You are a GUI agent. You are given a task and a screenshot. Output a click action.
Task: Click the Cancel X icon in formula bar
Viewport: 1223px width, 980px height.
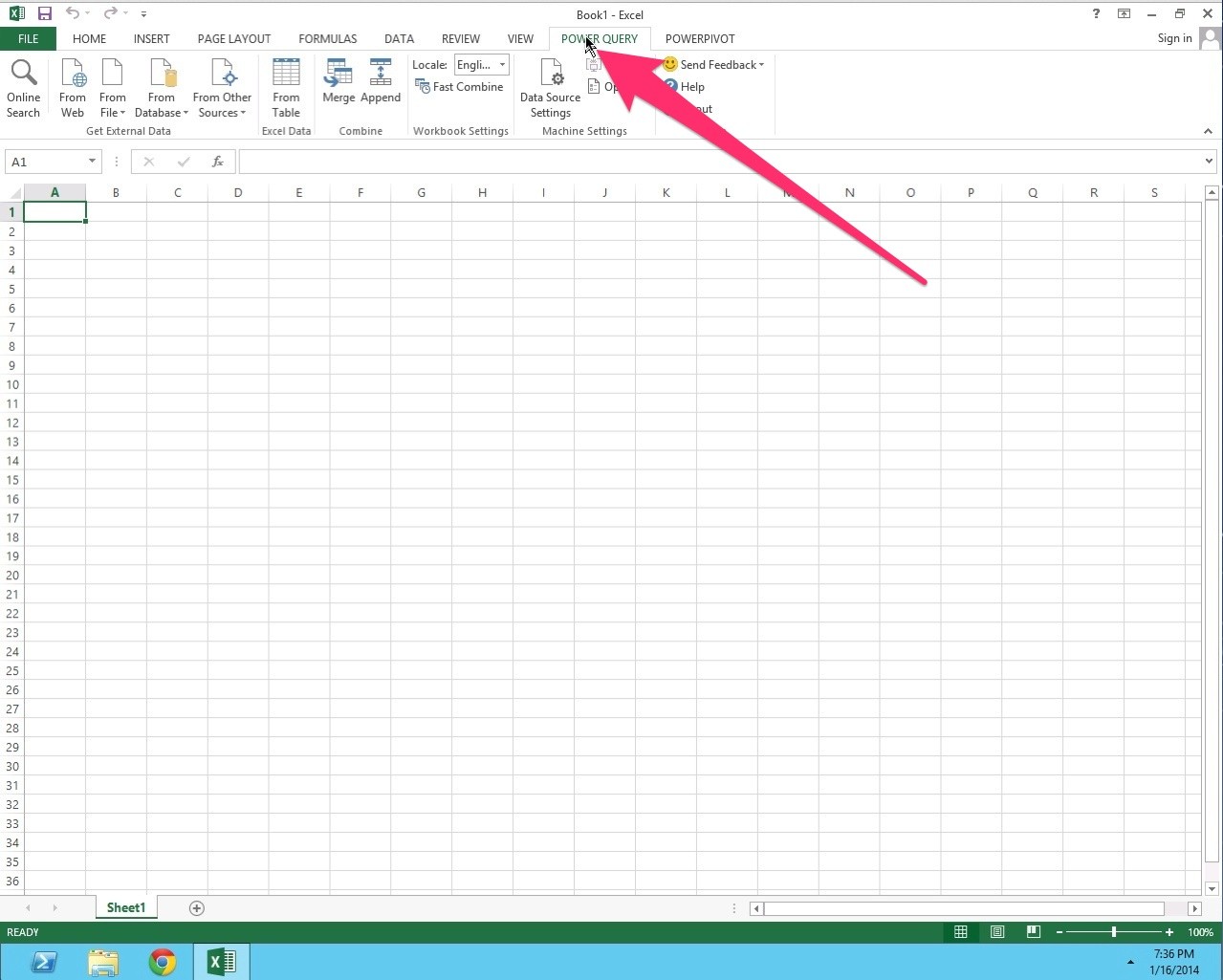coord(148,162)
